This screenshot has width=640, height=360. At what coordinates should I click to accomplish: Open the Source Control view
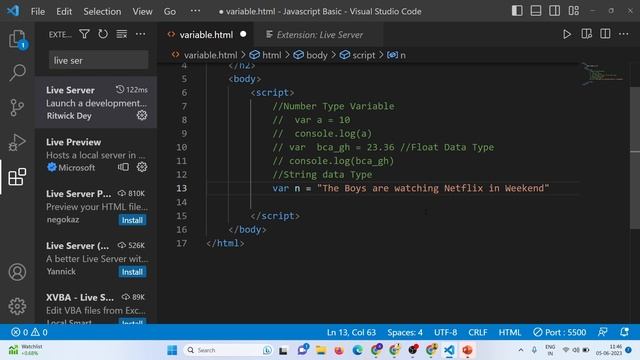click(x=17, y=108)
